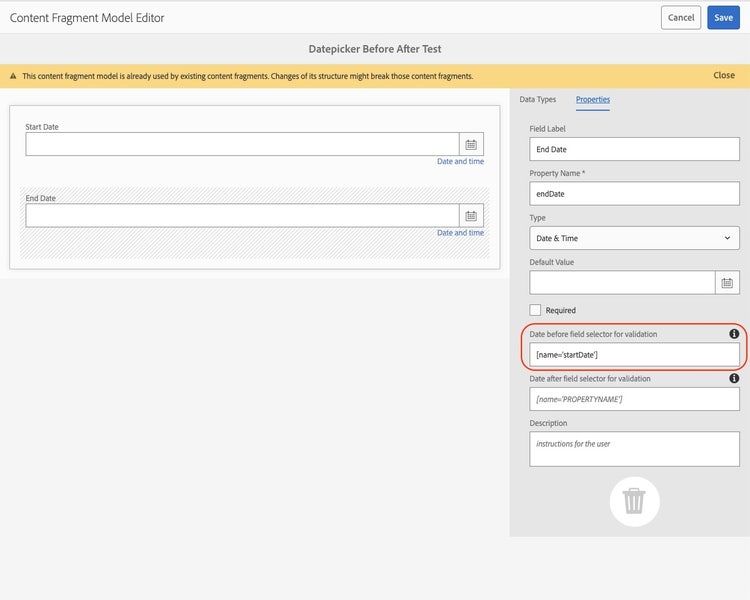Delete the field with trash icon
The image size is (750, 600).
[634, 501]
